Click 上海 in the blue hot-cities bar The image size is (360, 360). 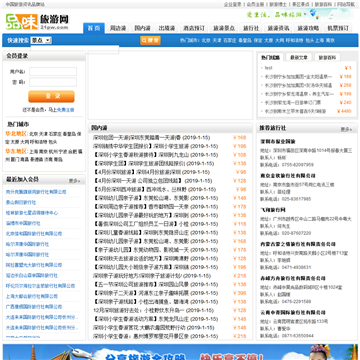(320, 40)
